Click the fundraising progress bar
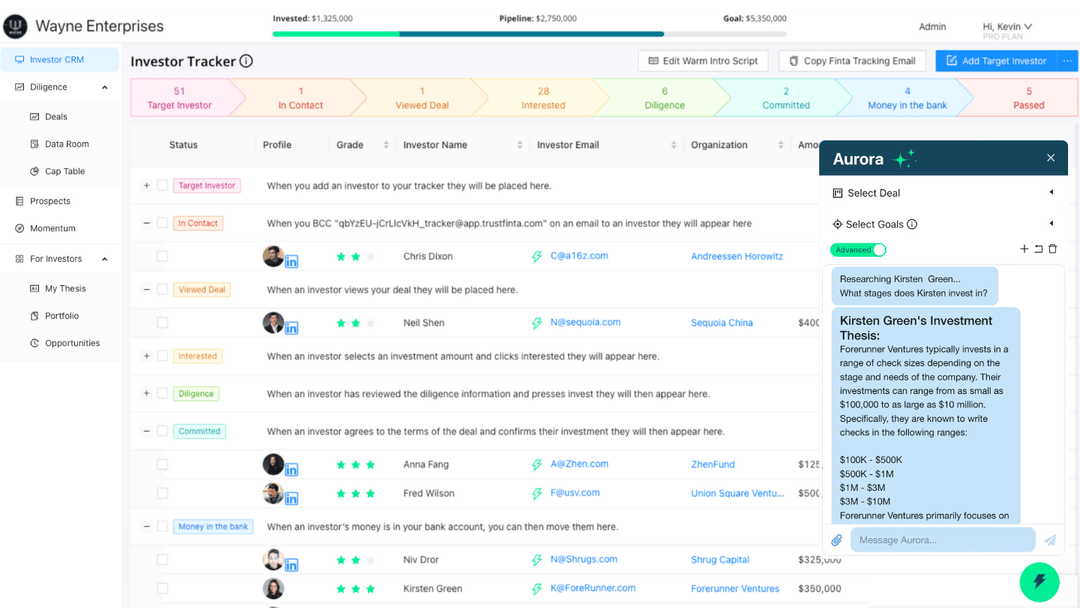 pyautogui.click(x=529, y=34)
